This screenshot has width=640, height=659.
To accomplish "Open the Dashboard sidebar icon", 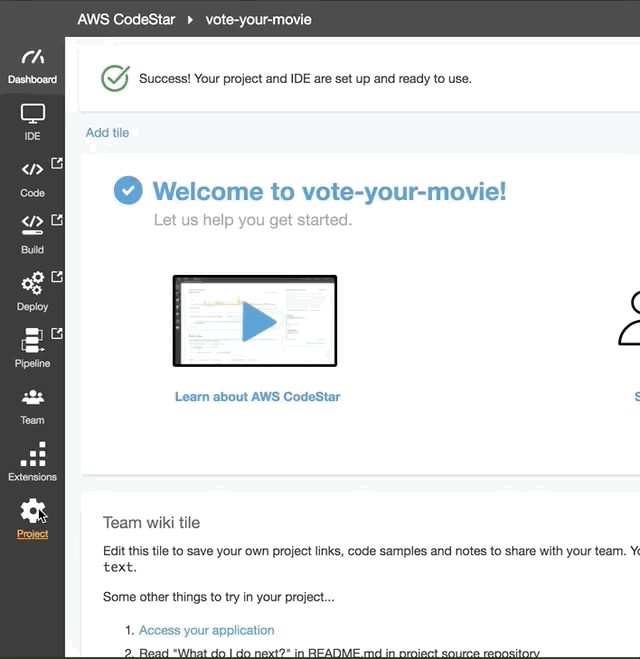I will pos(32,57).
